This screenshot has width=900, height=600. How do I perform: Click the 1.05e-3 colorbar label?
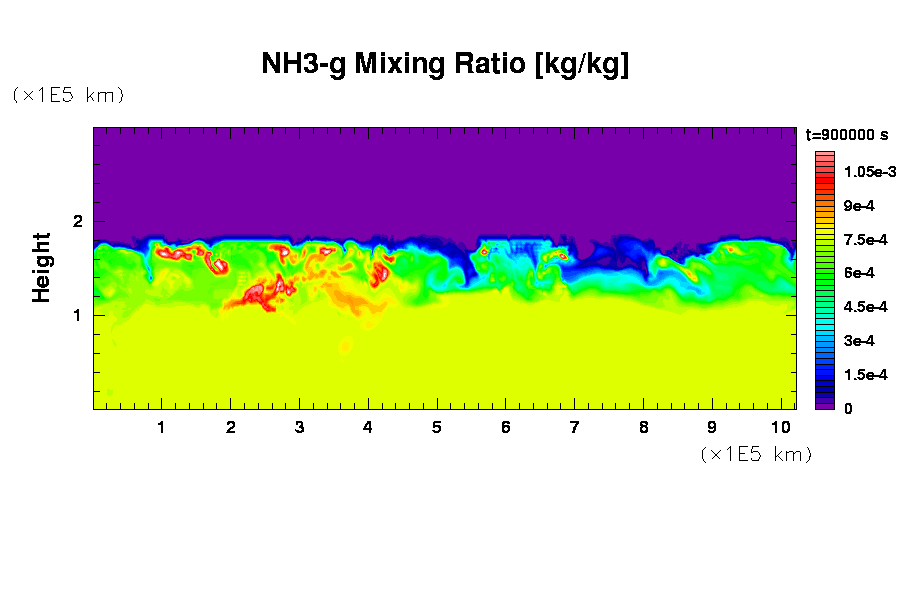click(869, 172)
